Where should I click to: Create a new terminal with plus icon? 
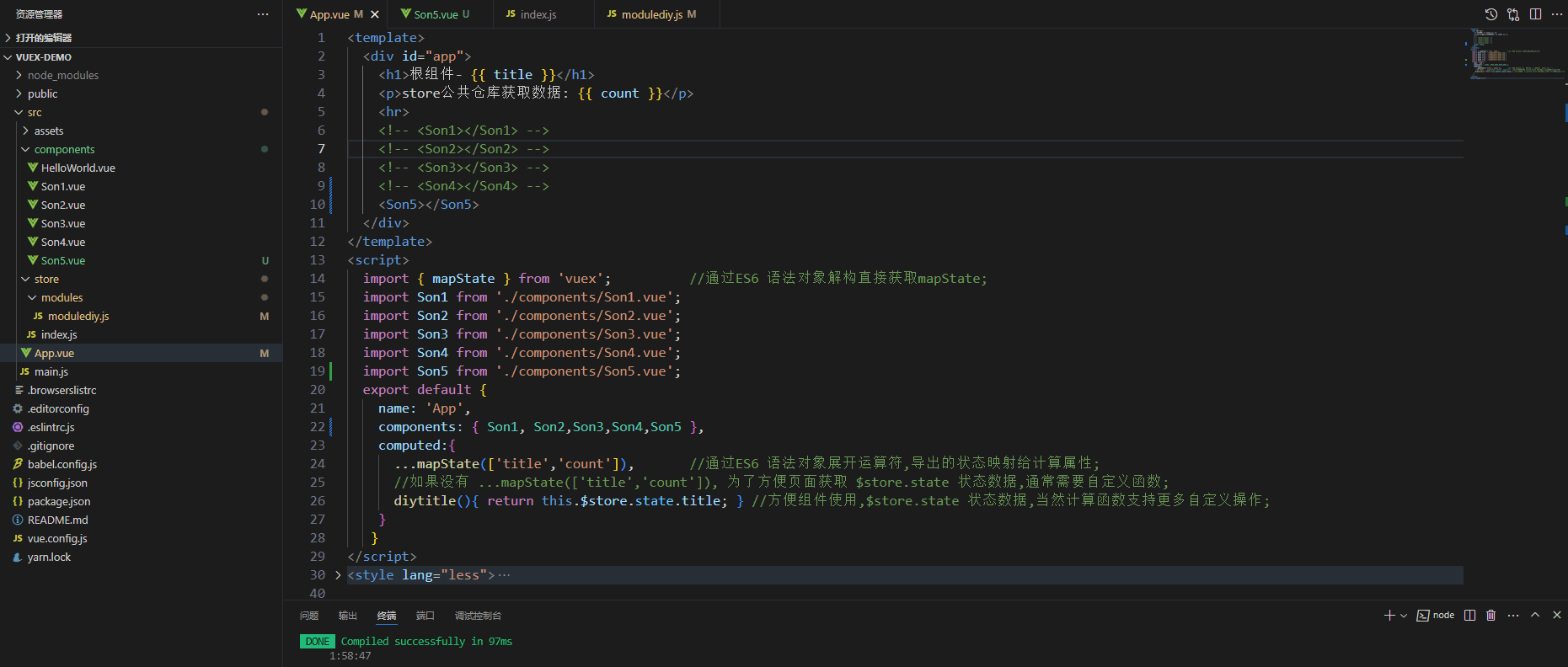click(1389, 616)
